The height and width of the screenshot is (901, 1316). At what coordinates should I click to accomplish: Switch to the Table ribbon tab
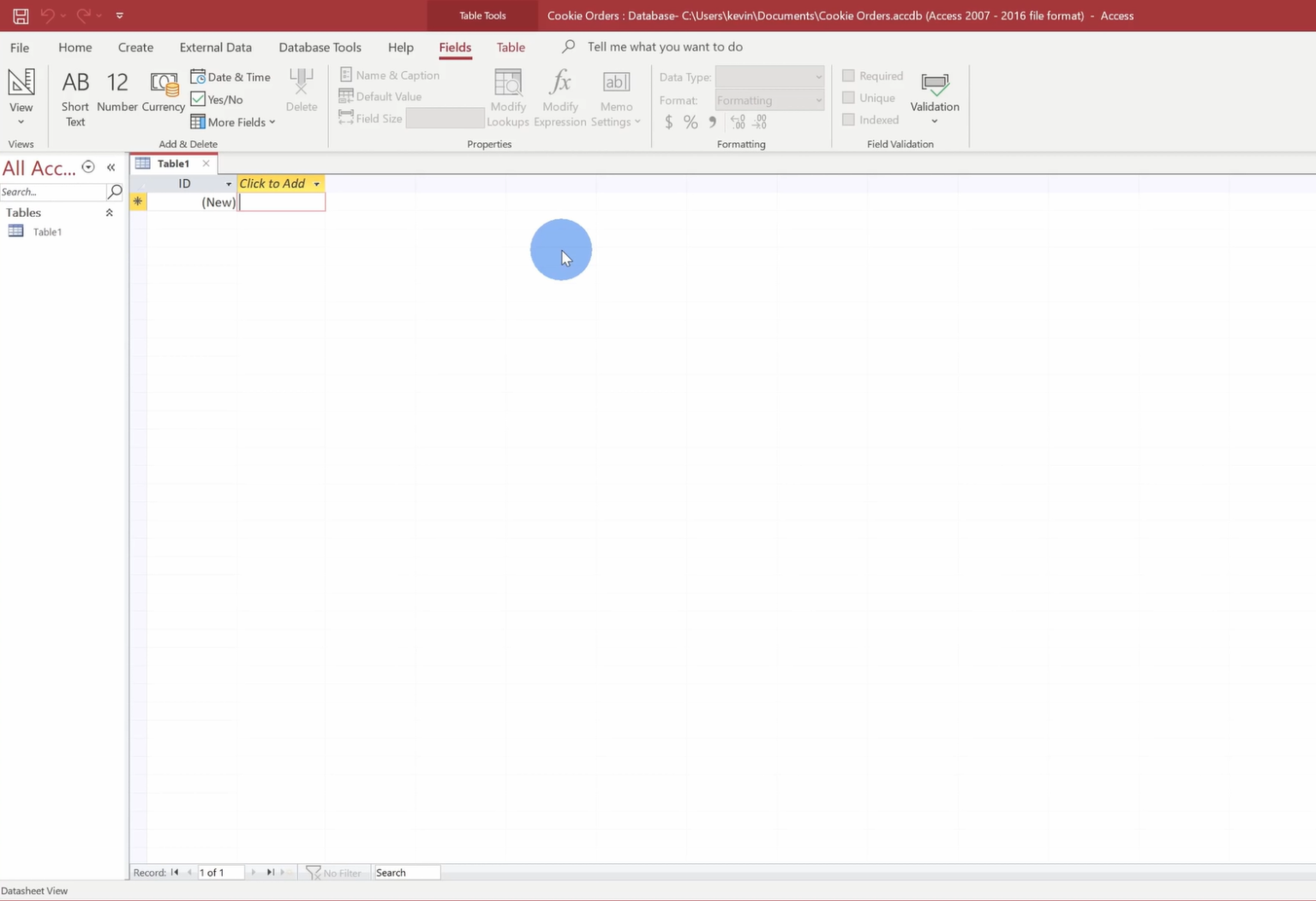(511, 47)
